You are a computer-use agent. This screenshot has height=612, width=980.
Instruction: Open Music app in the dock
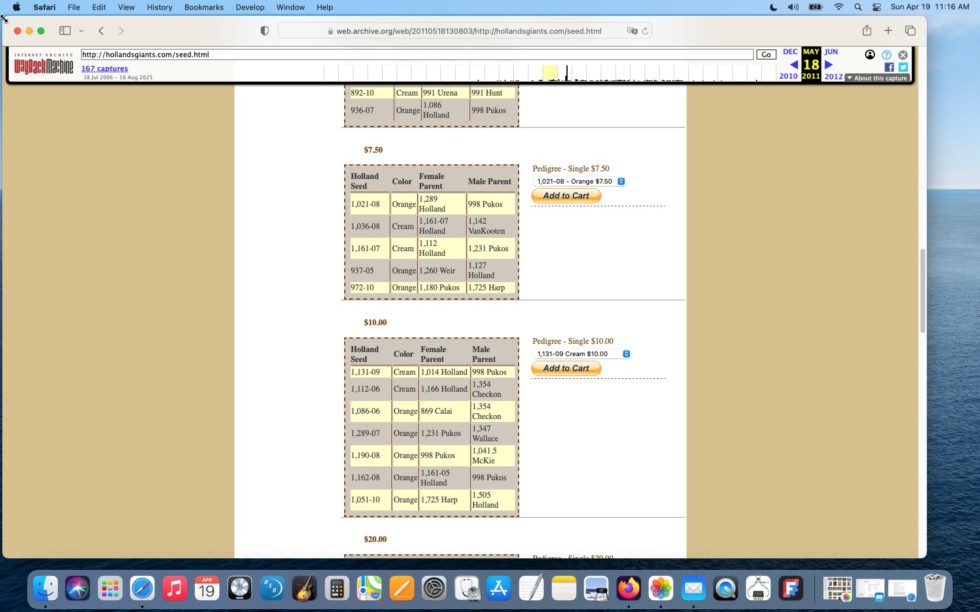(175, 588)
